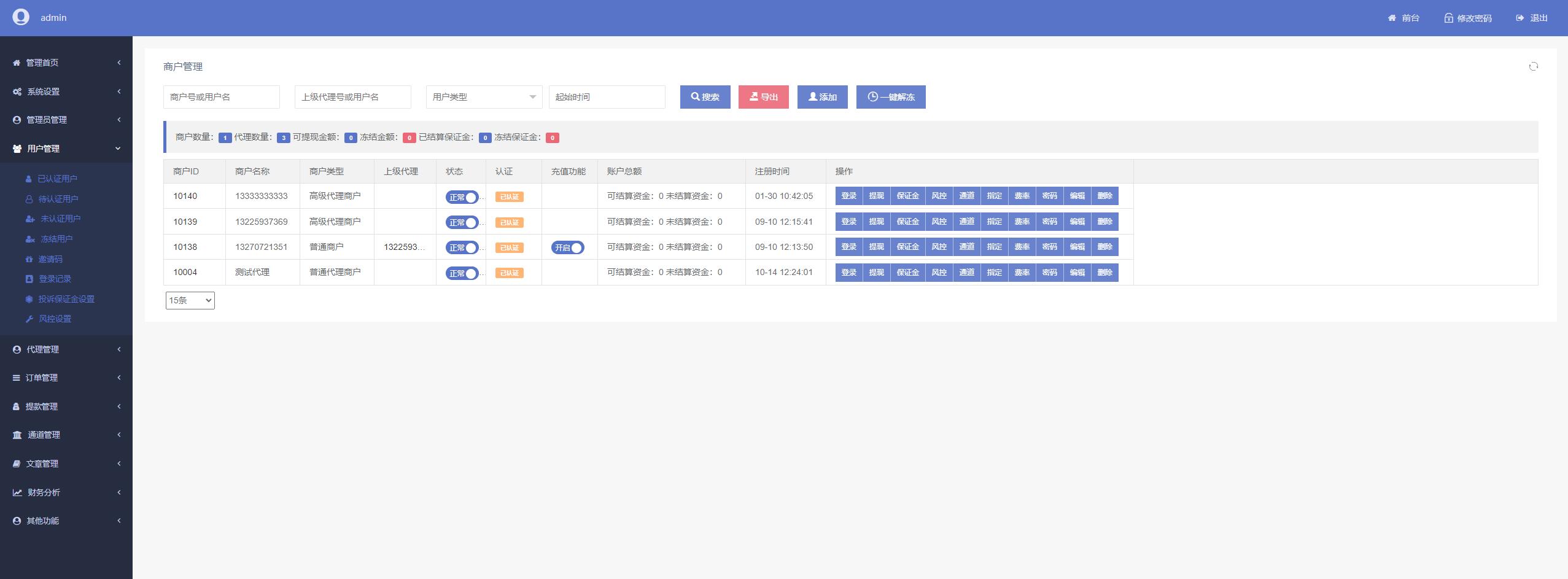Focus the 商户号或用户名 input field
Image resolution: width=1568 pixels, height=579 pixels.
point(222,97)
